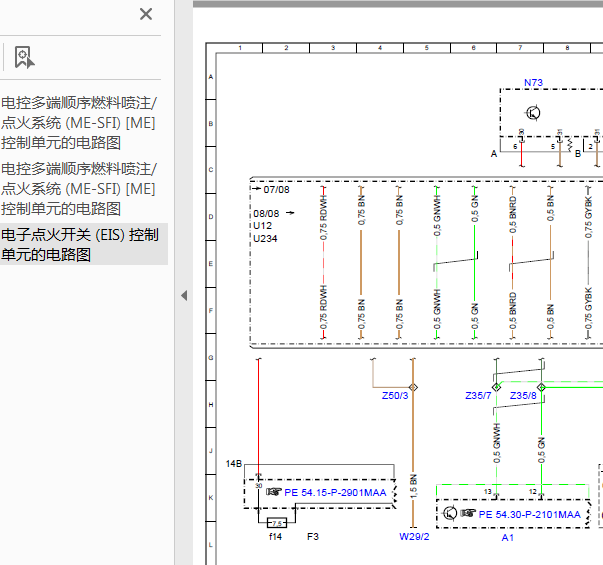Click the F3 label
Screen dimensions: 603x565
click(313, 537)
